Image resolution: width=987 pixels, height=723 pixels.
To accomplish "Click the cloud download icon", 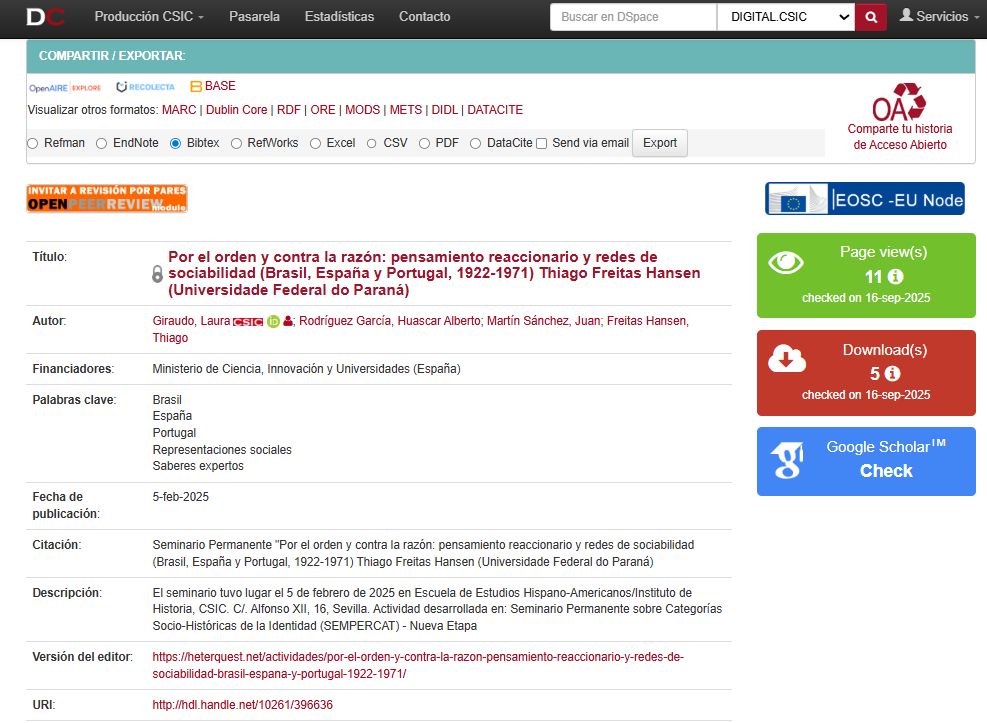I will (x=787, y=359).
